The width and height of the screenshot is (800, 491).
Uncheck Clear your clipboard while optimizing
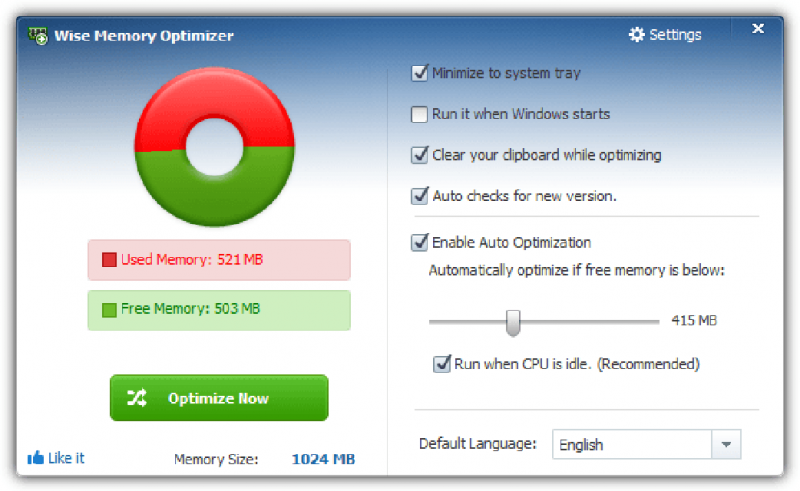click(x=420, y=155)
